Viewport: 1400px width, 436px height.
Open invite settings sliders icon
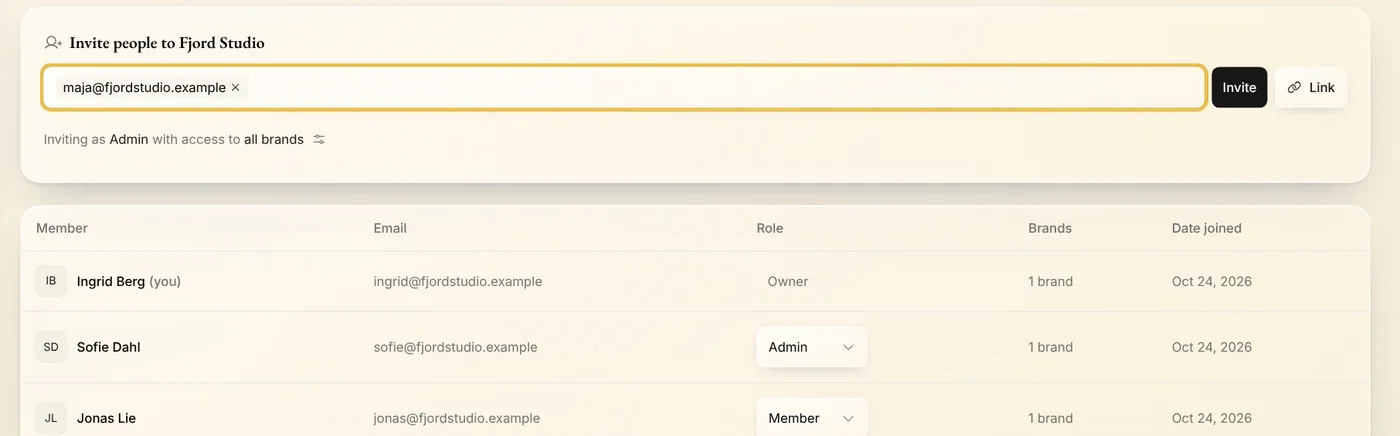click(319, 140)
